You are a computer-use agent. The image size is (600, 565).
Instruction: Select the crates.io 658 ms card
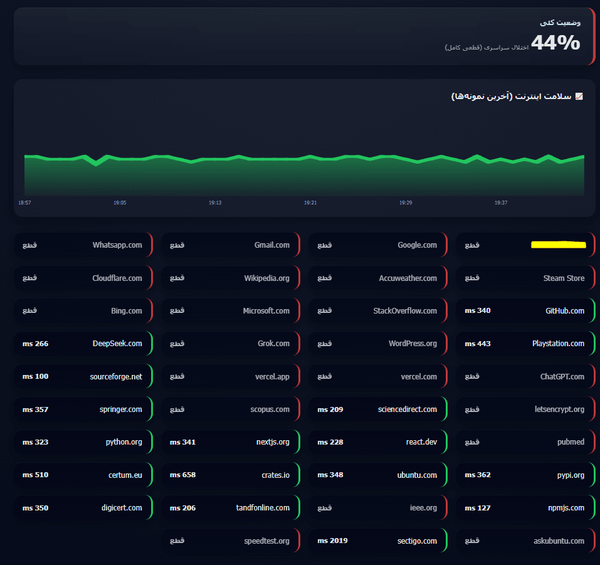click(231, 475)
